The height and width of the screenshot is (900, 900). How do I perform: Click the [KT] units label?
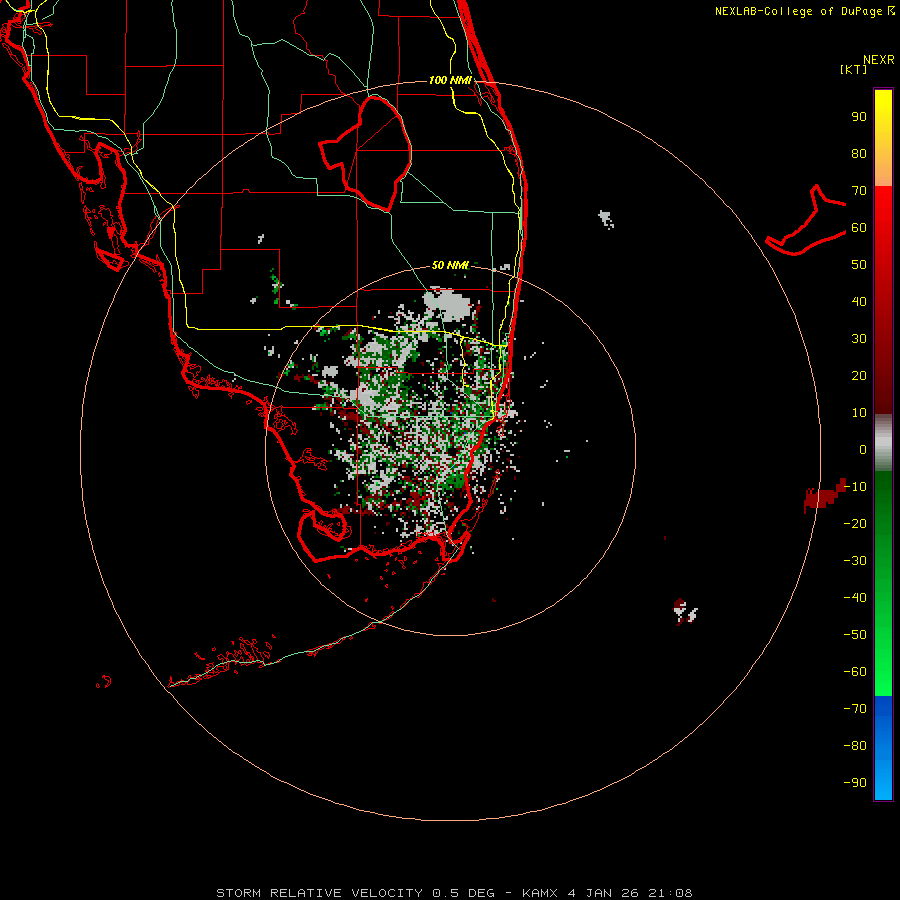click(853, 69)
